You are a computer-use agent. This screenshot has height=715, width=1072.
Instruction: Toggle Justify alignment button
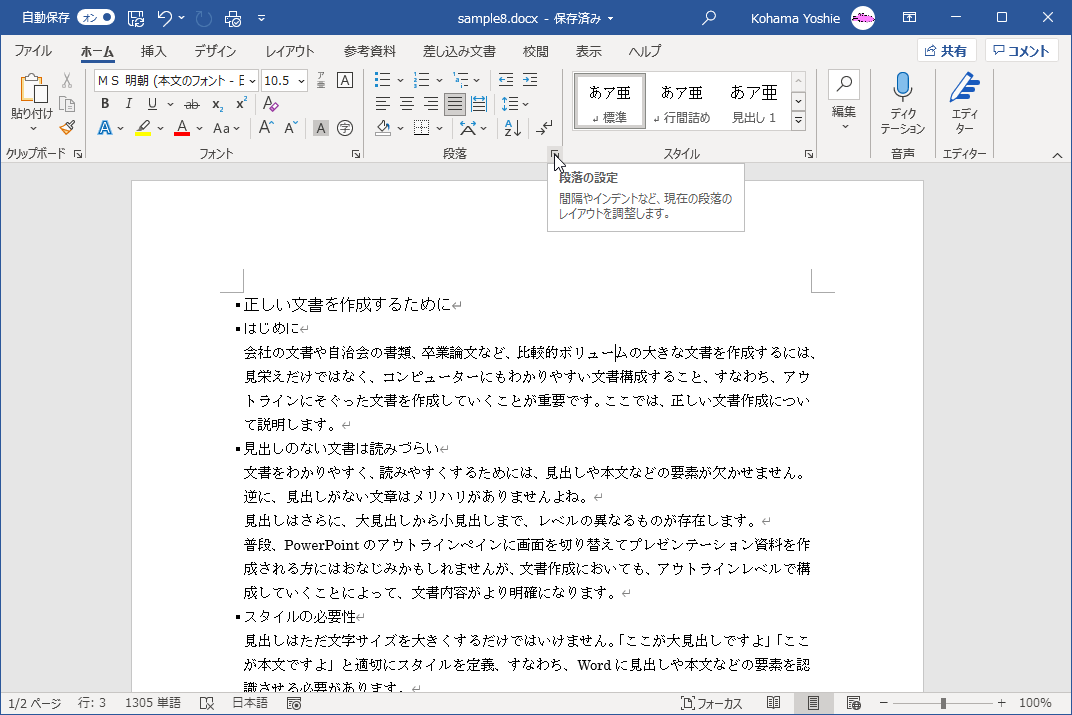point(455,104)
